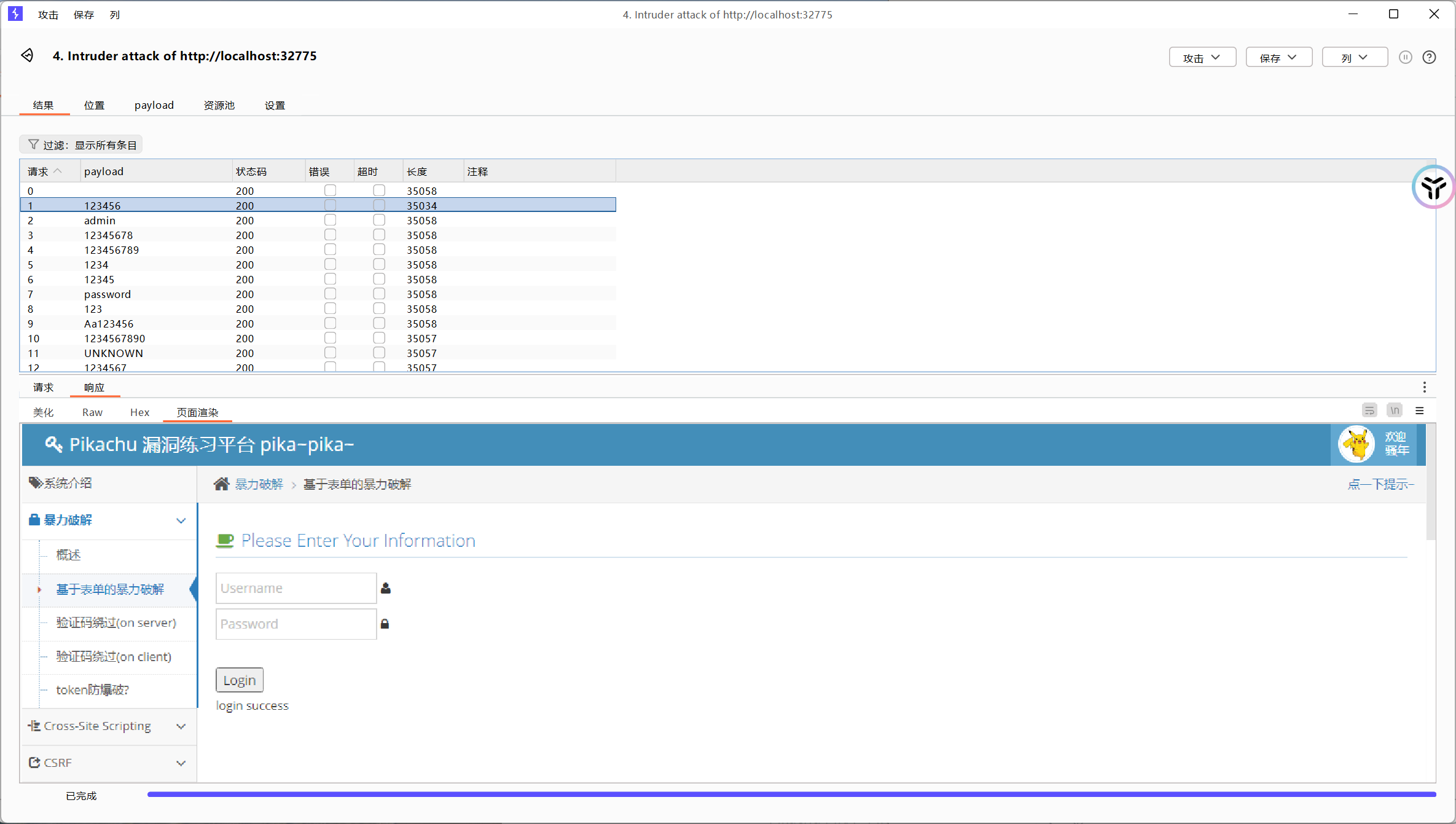Viewport: 1456px width, 824px height.
Task: Open the help question mark icon
Action: [x=1429, y=57]
